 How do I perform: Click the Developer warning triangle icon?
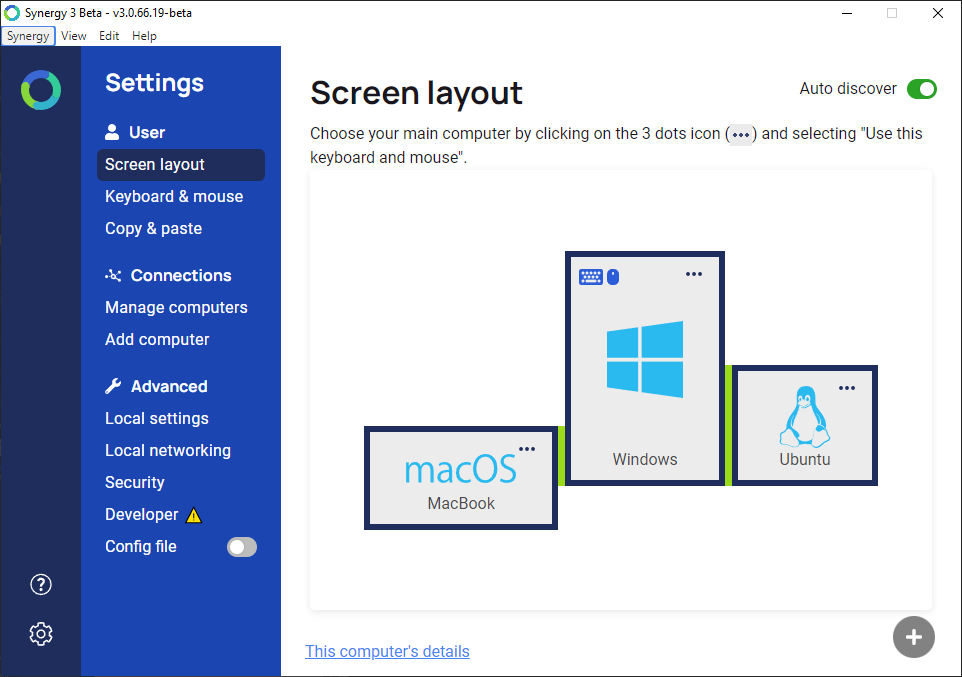(194, 516)
